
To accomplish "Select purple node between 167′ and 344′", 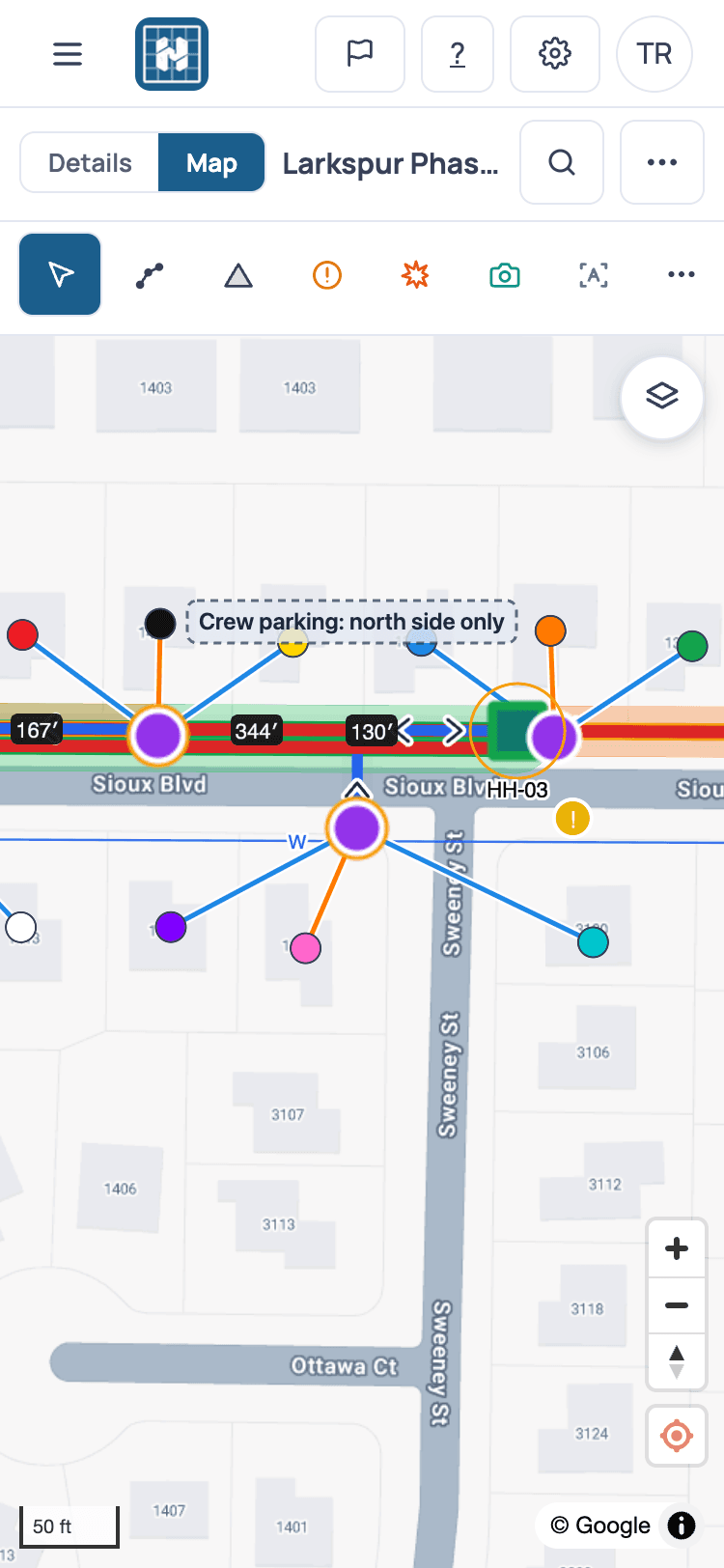I will pos(158,735).
